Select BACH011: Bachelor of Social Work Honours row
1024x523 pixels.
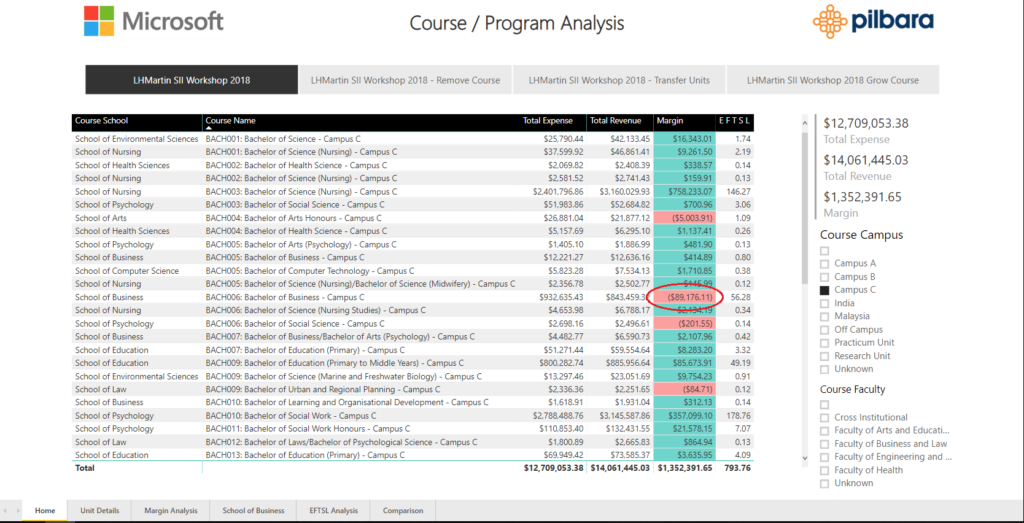(412, 428)
